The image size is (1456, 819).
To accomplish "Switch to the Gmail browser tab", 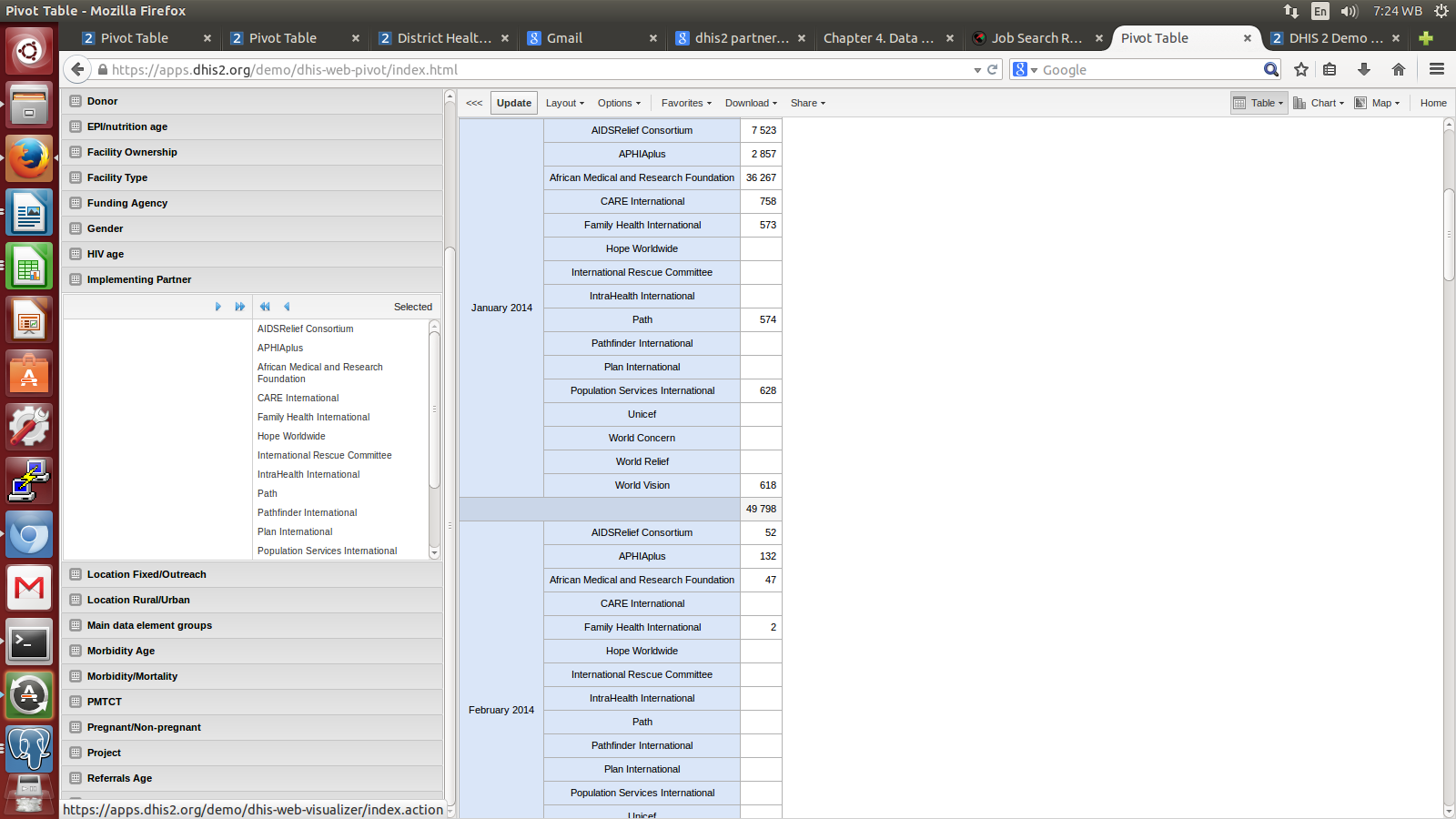I will [581, 38].
